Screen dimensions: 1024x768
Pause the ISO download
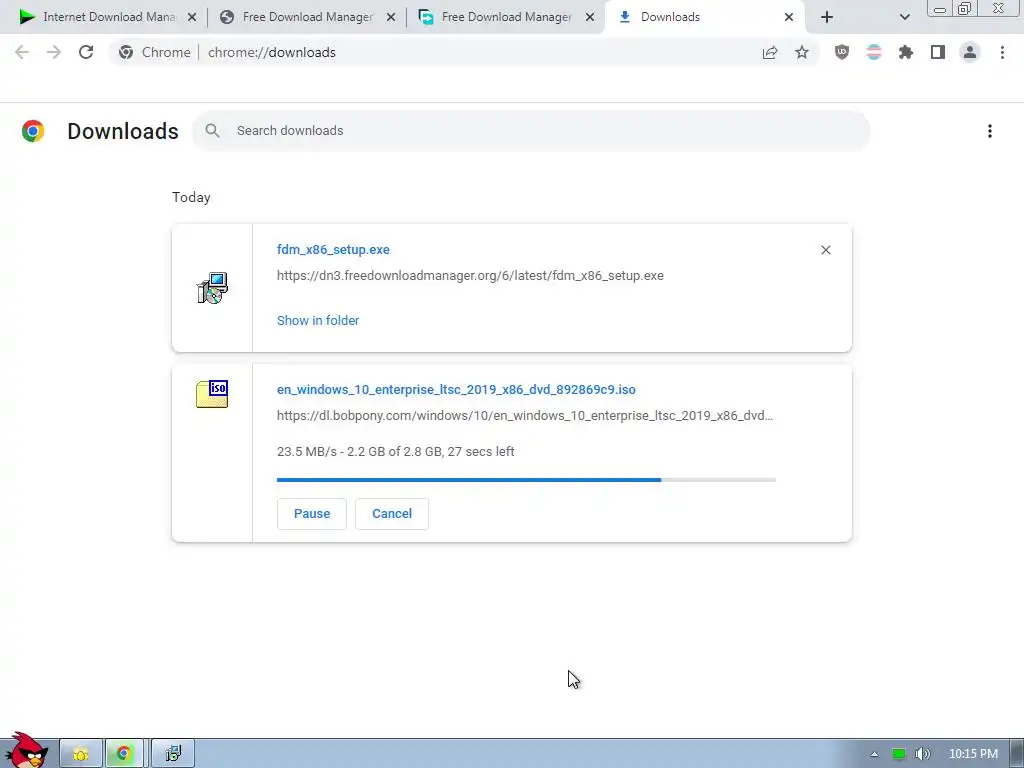pyautogui.click(x=312, y=514)
